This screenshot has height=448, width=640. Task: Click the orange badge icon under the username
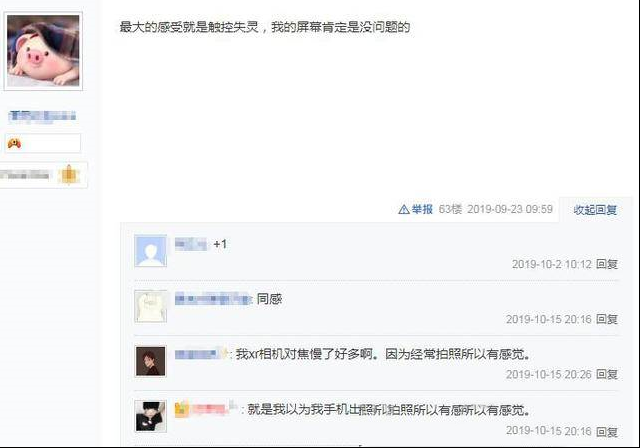(14, 143)
